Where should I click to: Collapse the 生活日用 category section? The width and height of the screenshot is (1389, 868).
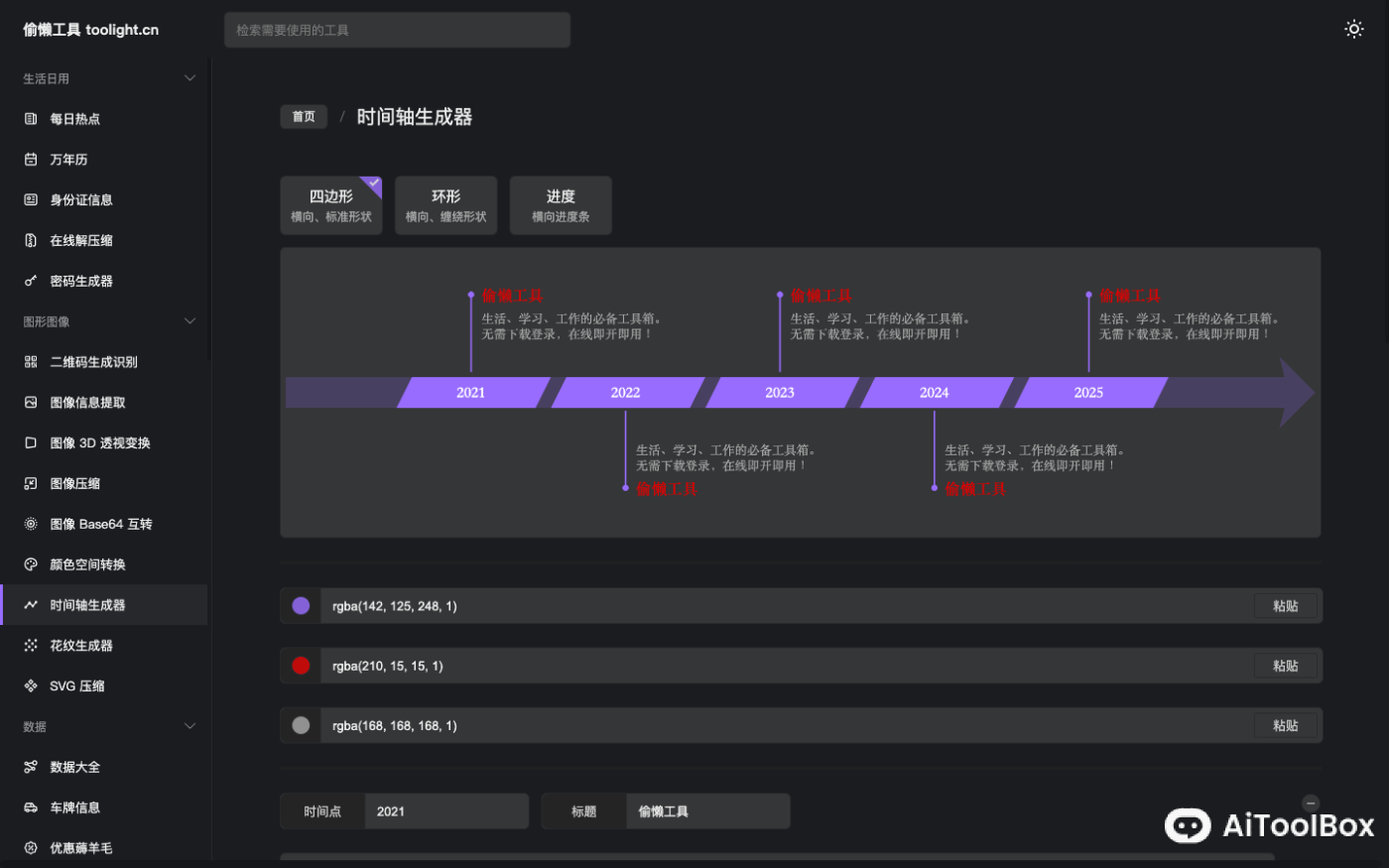(x=189, y=77)
